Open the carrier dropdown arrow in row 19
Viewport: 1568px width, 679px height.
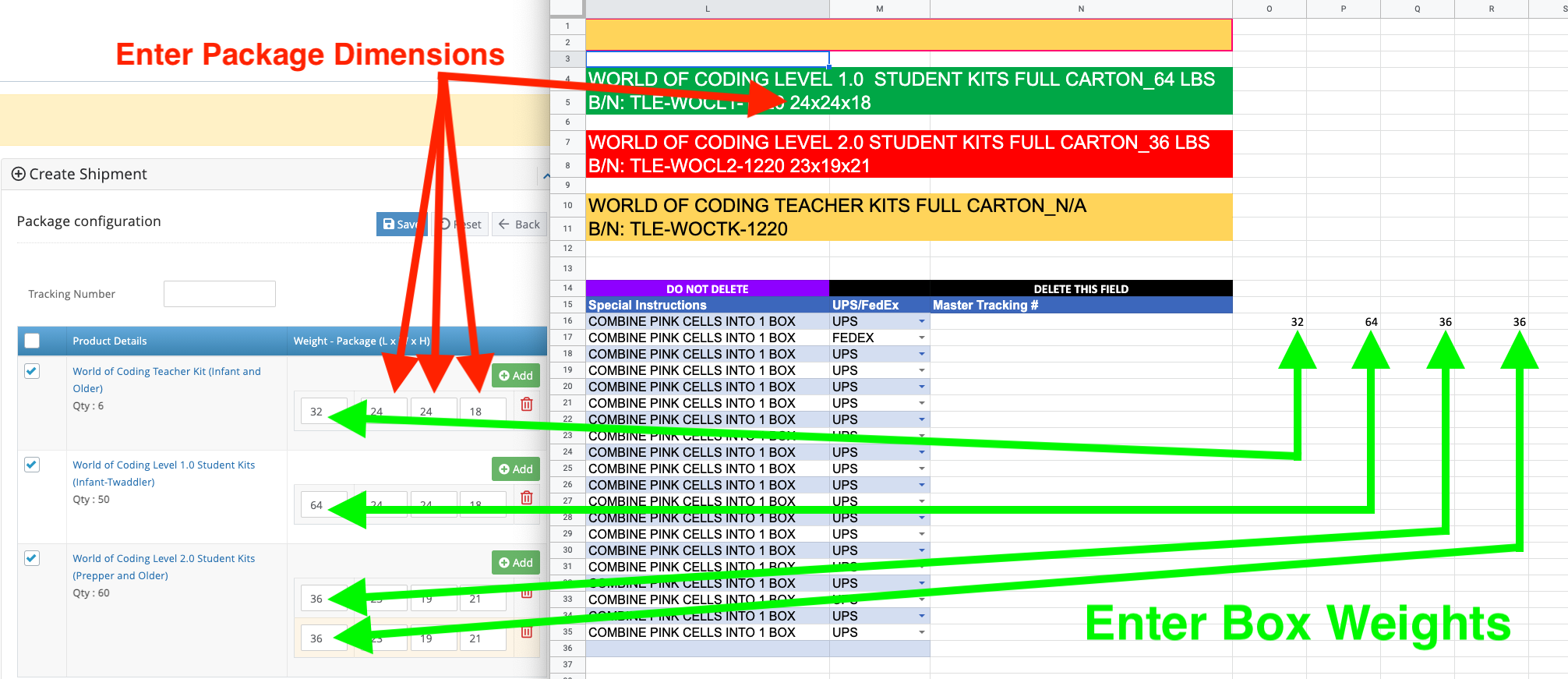coord(922,370)
